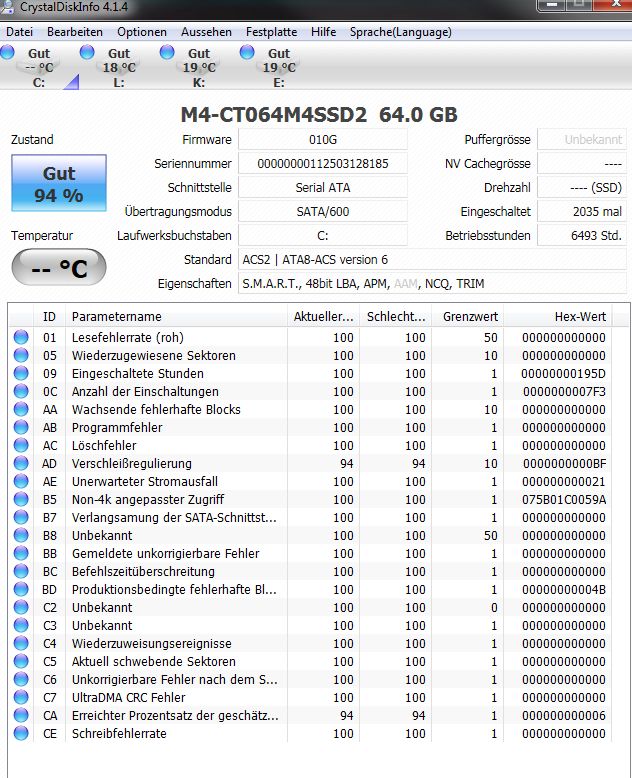Click the Eigenschaften features field
This screenshot has width=632, height=778.
coord(433,284)
